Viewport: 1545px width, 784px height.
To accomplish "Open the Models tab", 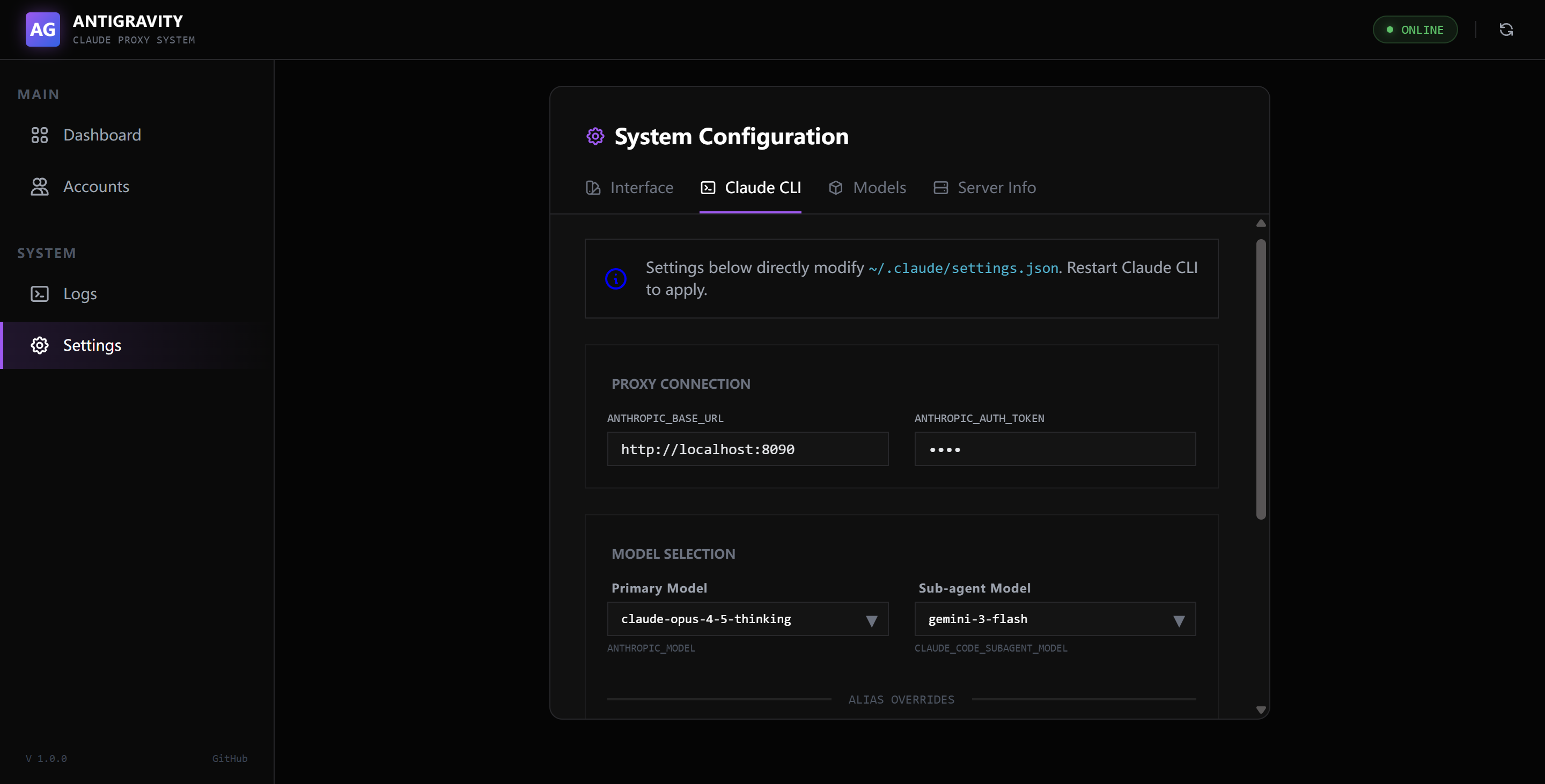I will point(867,188).
